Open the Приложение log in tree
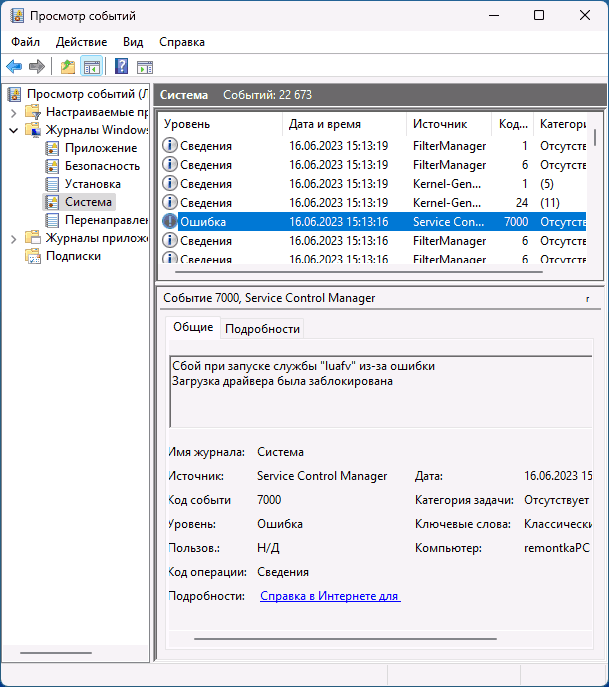 coord(101,148)
